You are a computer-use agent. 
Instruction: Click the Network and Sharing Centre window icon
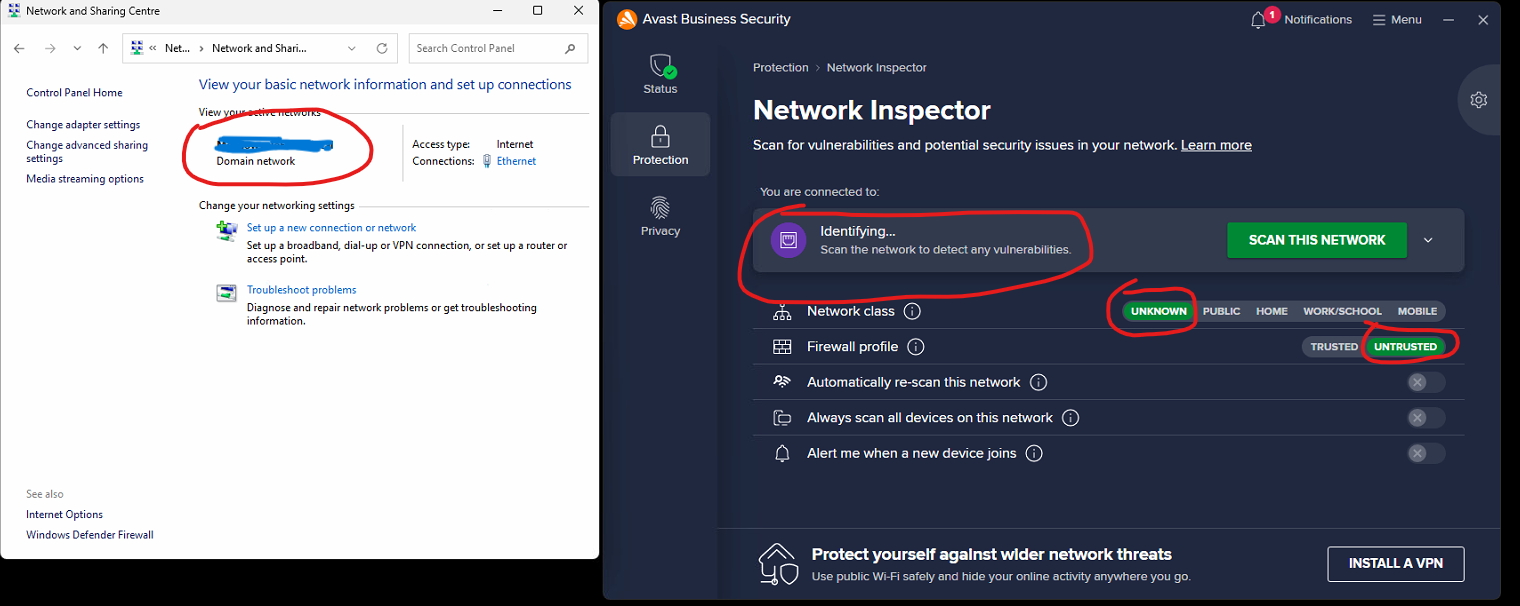point(14,11)
